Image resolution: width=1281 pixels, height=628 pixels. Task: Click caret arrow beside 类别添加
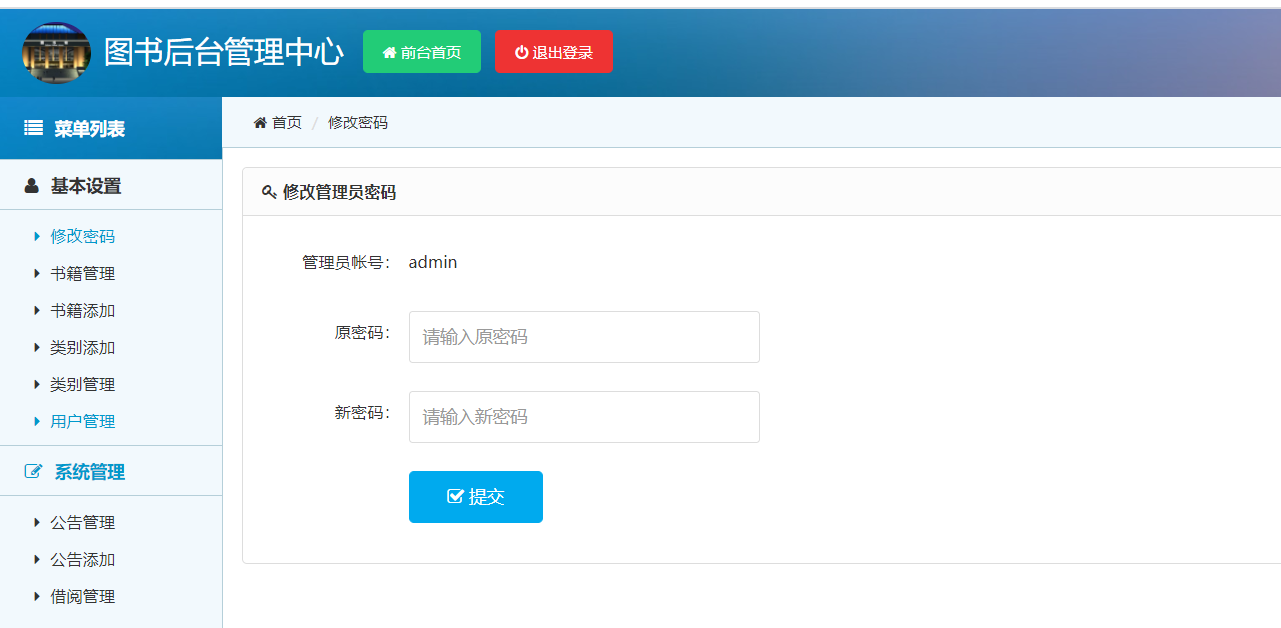click(x=37, y=348)
